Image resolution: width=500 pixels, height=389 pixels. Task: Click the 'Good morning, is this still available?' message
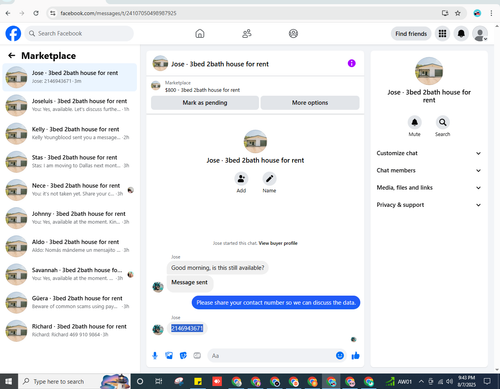pyautogui.click(x=218, y=268)
